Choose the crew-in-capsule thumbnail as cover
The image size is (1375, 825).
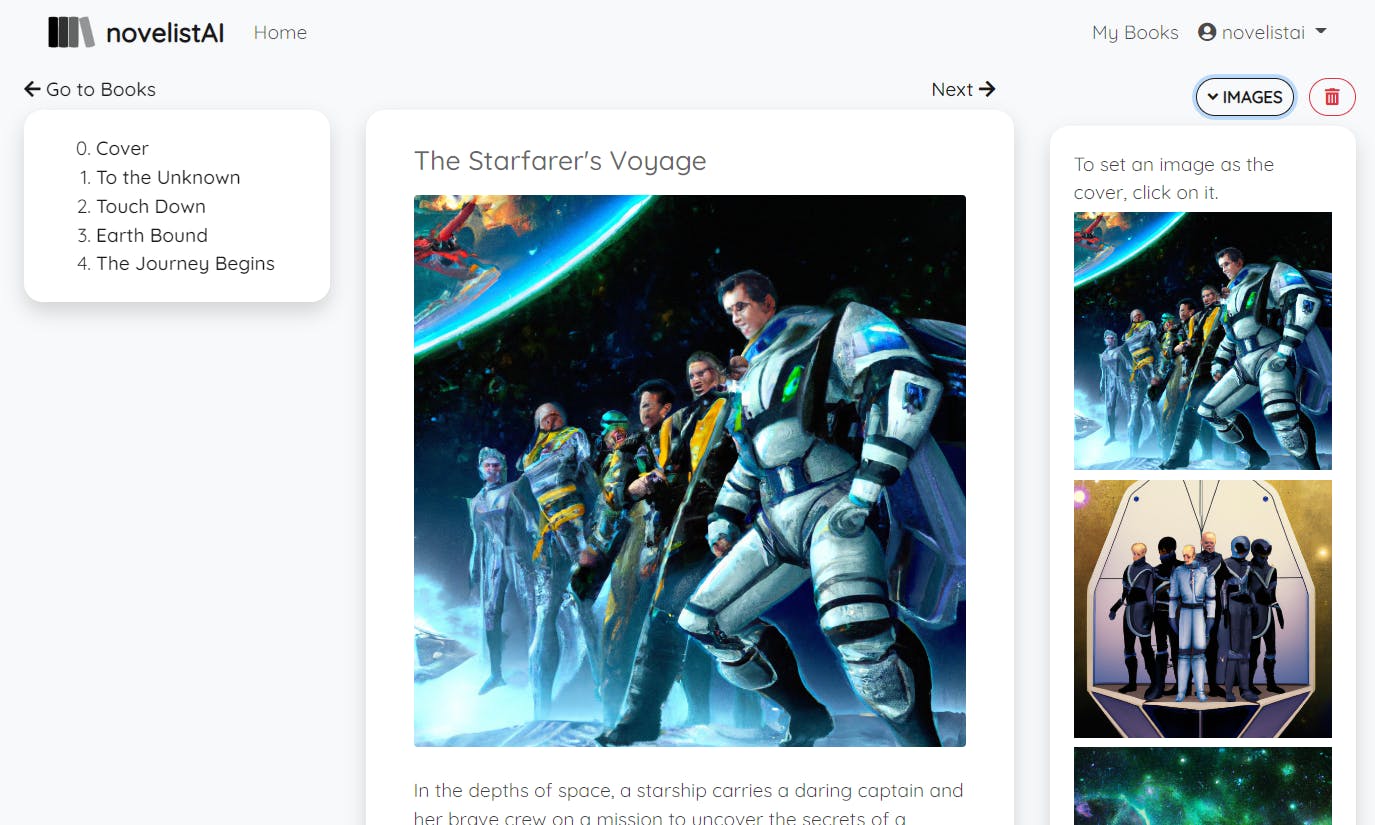tap(1203, 609)
